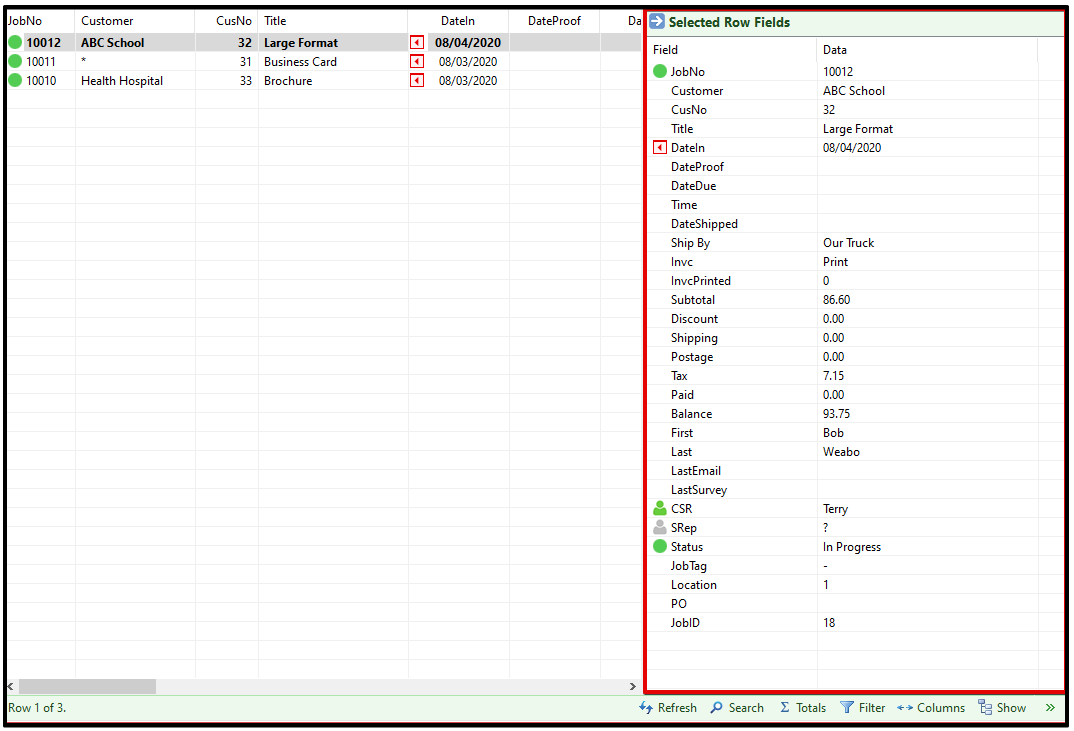
Task: Click green dot next to JobNo field
Action: [660, 71]
